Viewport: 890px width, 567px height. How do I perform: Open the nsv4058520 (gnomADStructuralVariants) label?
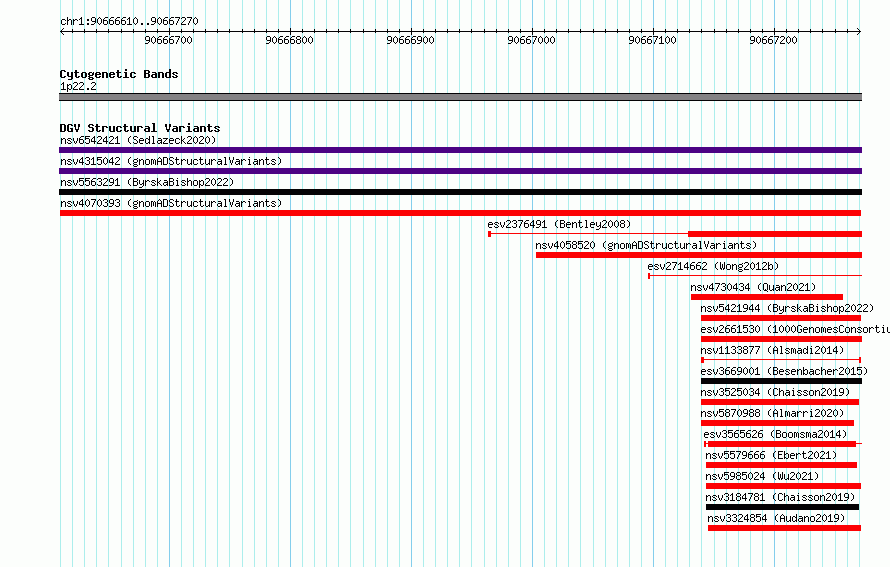click(646, 245)
